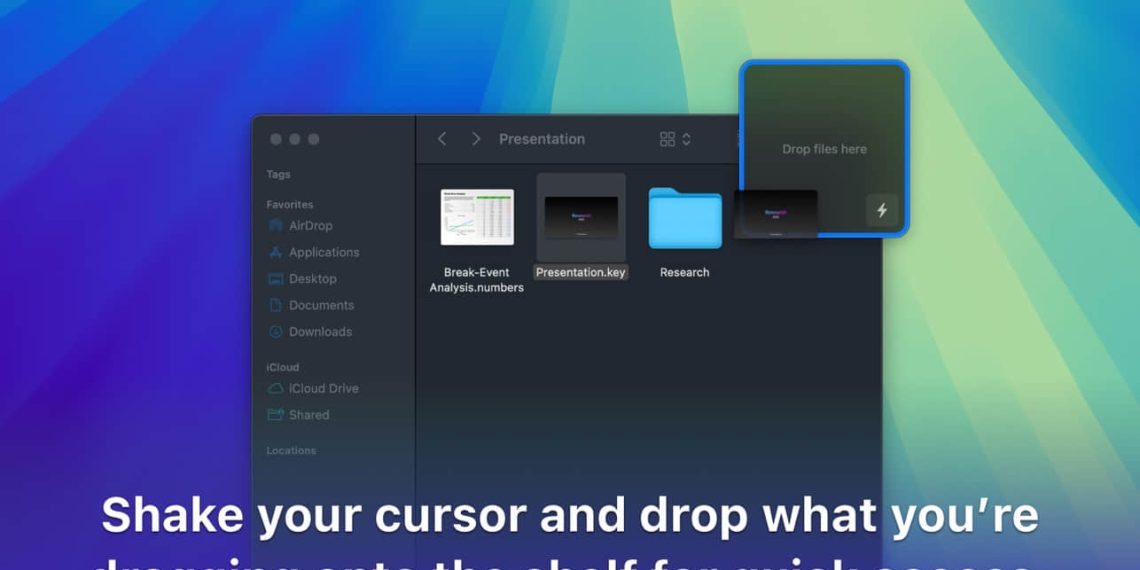The image size is (1140, 570).
Task: Select the Break-Event Analysis.numbers file
Action: point(477,241)
